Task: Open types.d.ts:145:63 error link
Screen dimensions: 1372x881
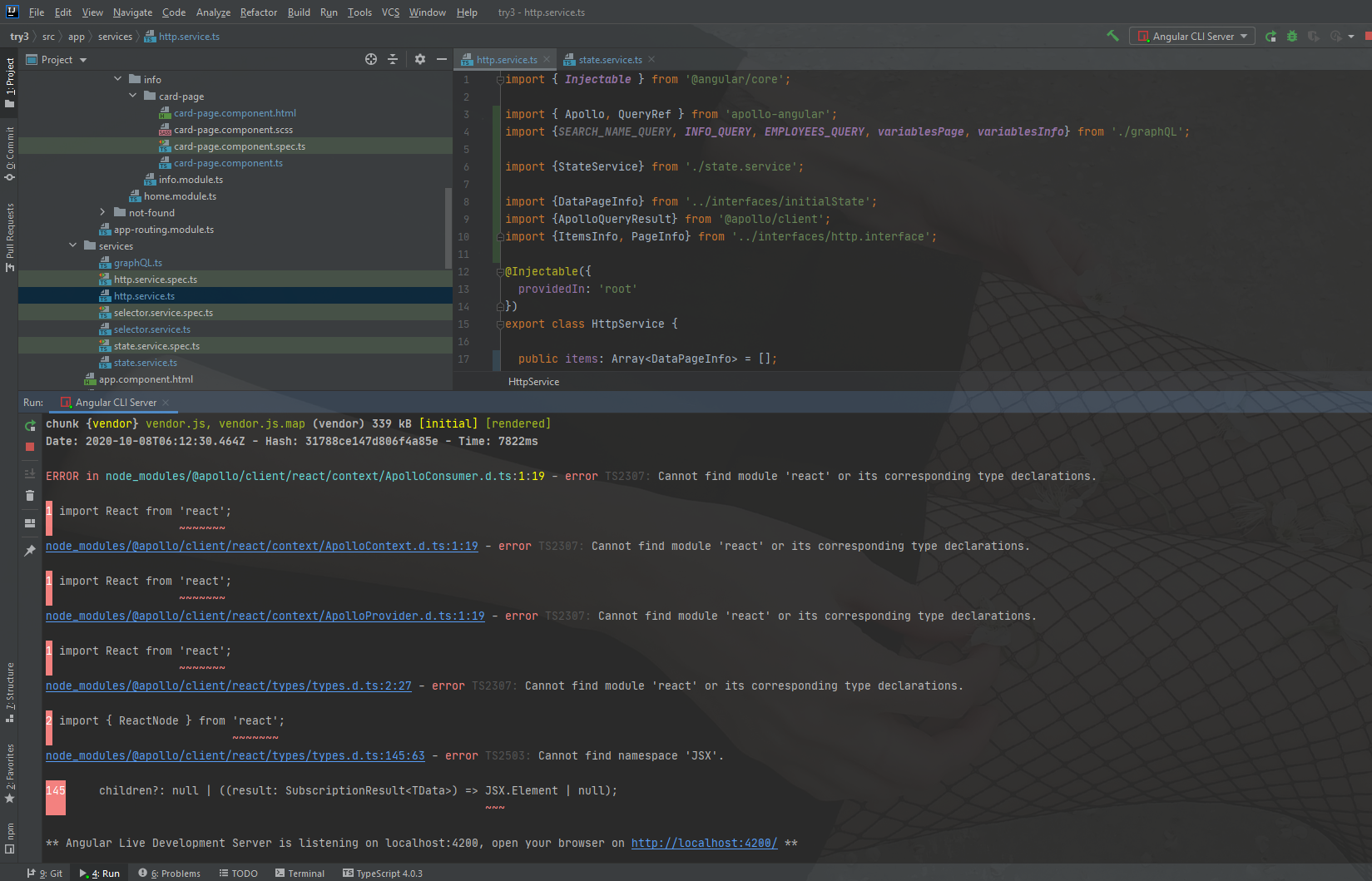Action: [x=235, y=755]
